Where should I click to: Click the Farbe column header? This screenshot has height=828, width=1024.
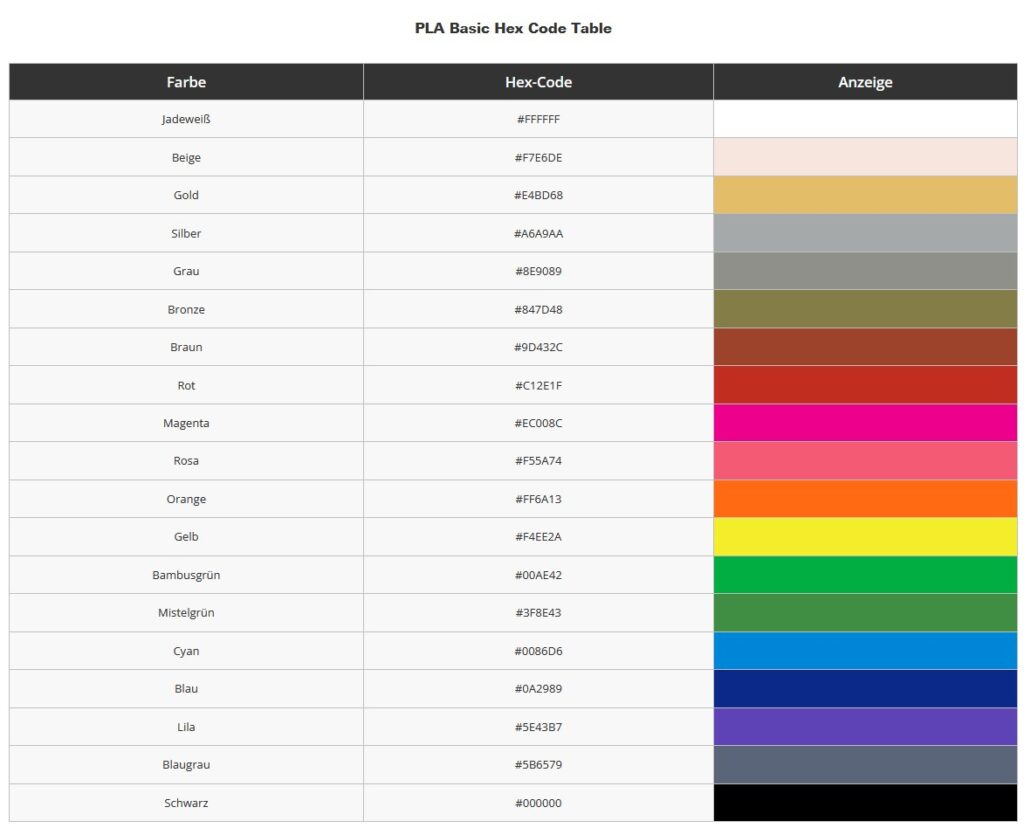click(186, 82)
